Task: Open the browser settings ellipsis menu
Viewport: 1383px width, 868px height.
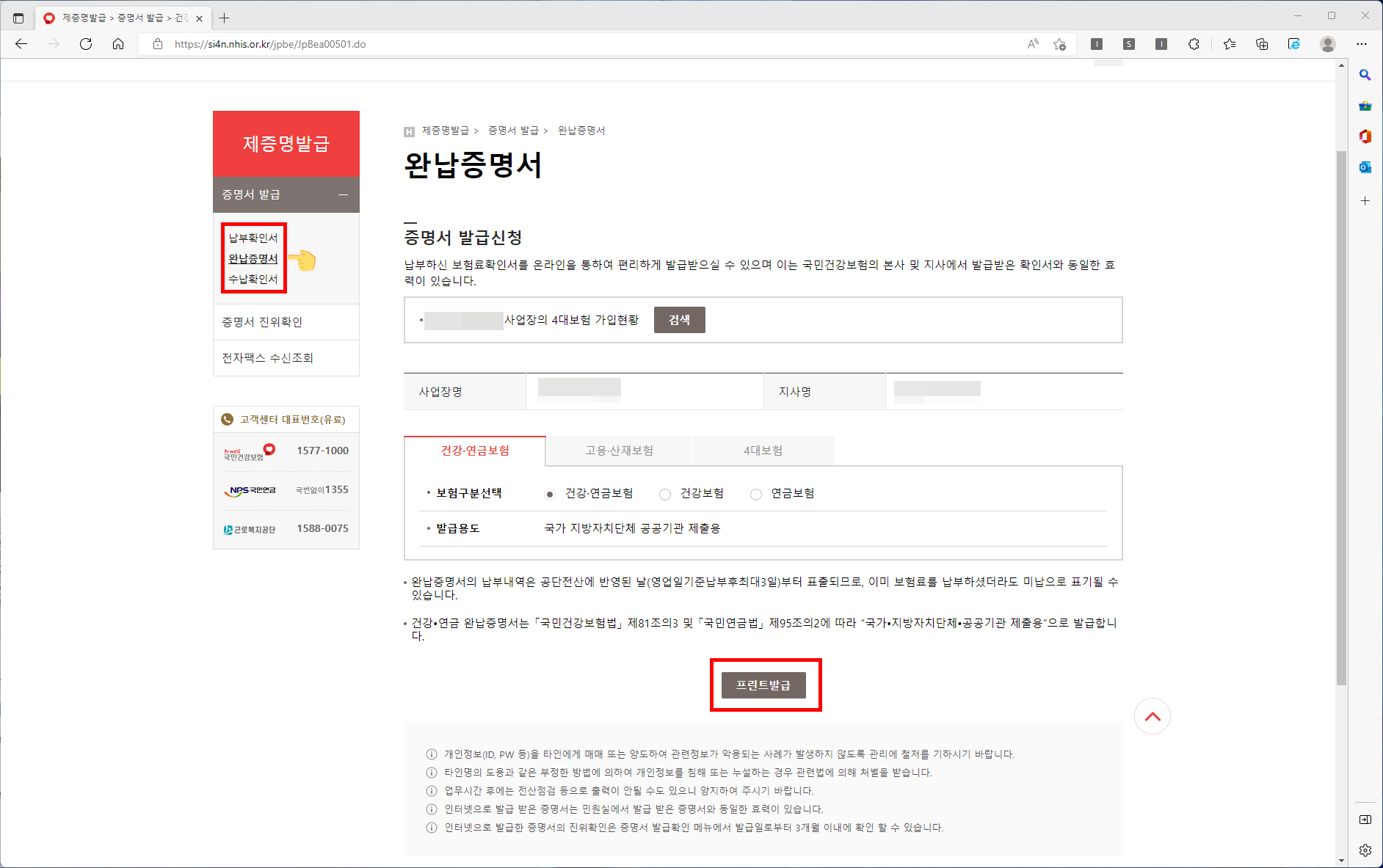Action: click(1362, 44)
